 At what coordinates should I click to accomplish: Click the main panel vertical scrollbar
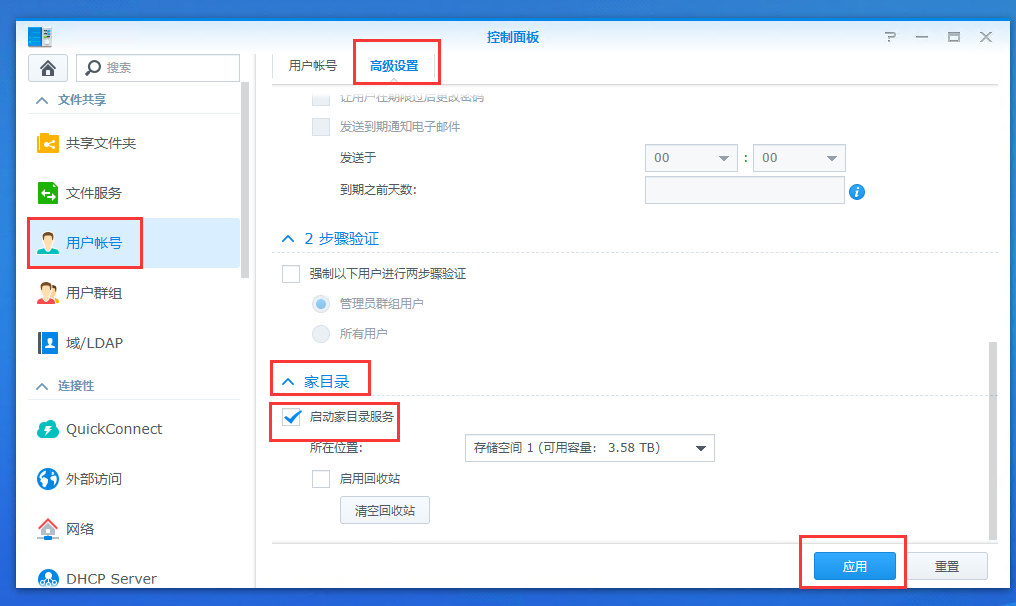coord(993,441)
